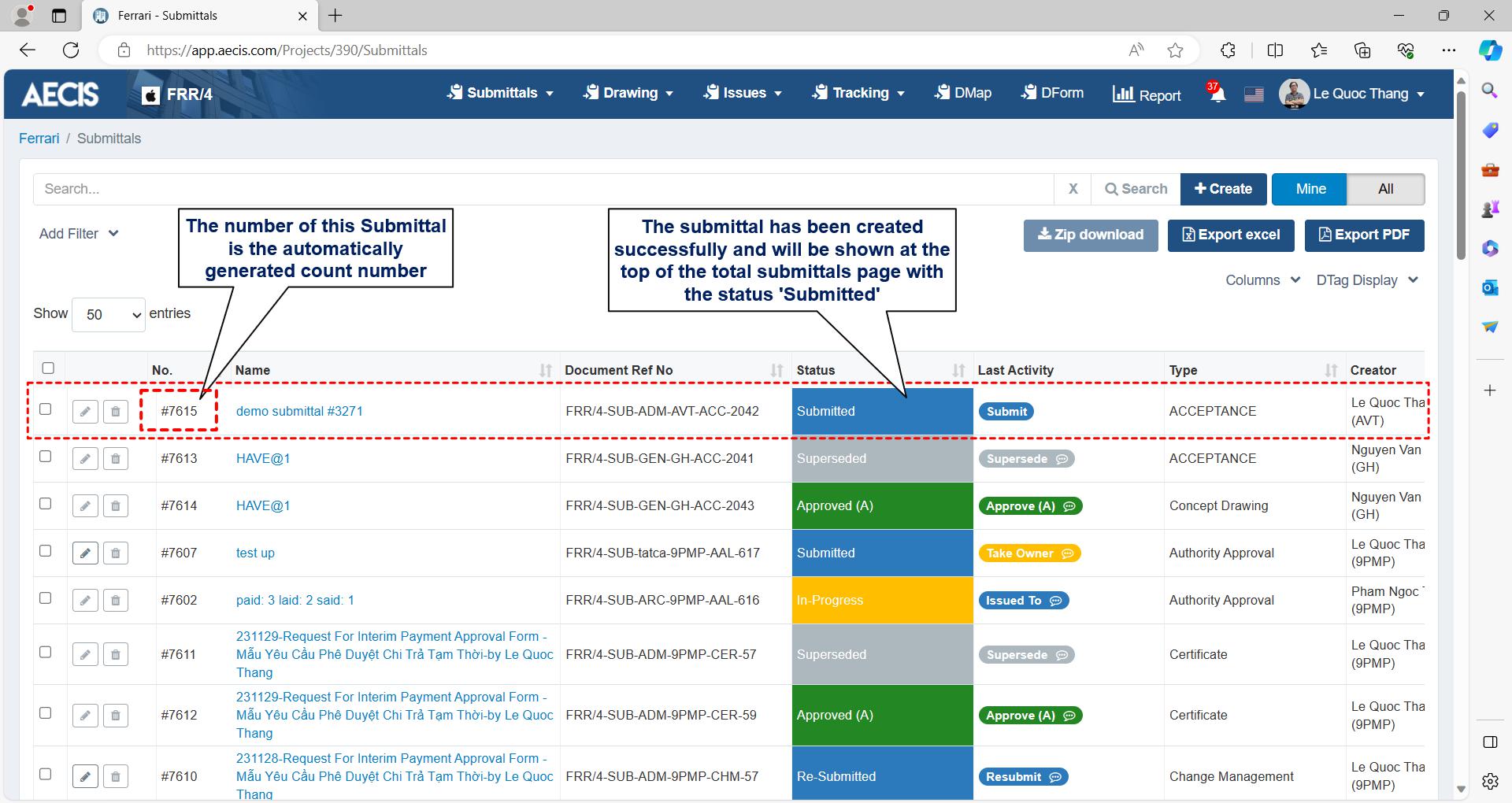The height and width of the screenshot is (803, 1512).
Task: Open Copilot icon in Edge toolbar
Action: (x=1489, y=50)
